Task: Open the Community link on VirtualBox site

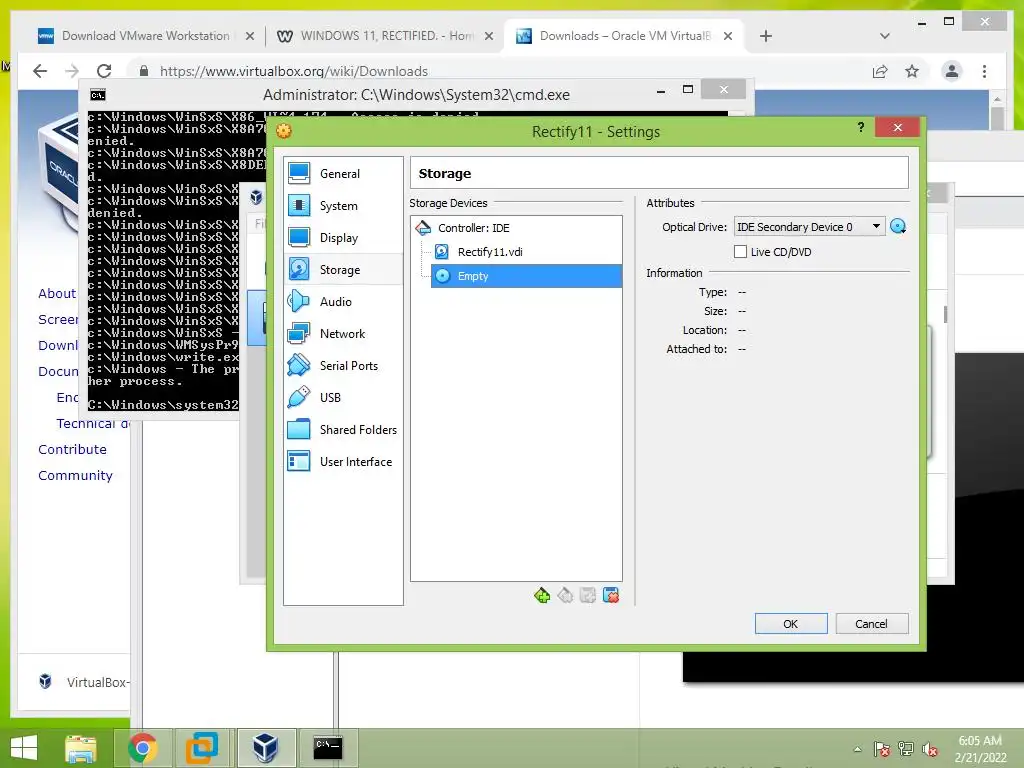Action: pyautogui.click(x=76, y=475)
